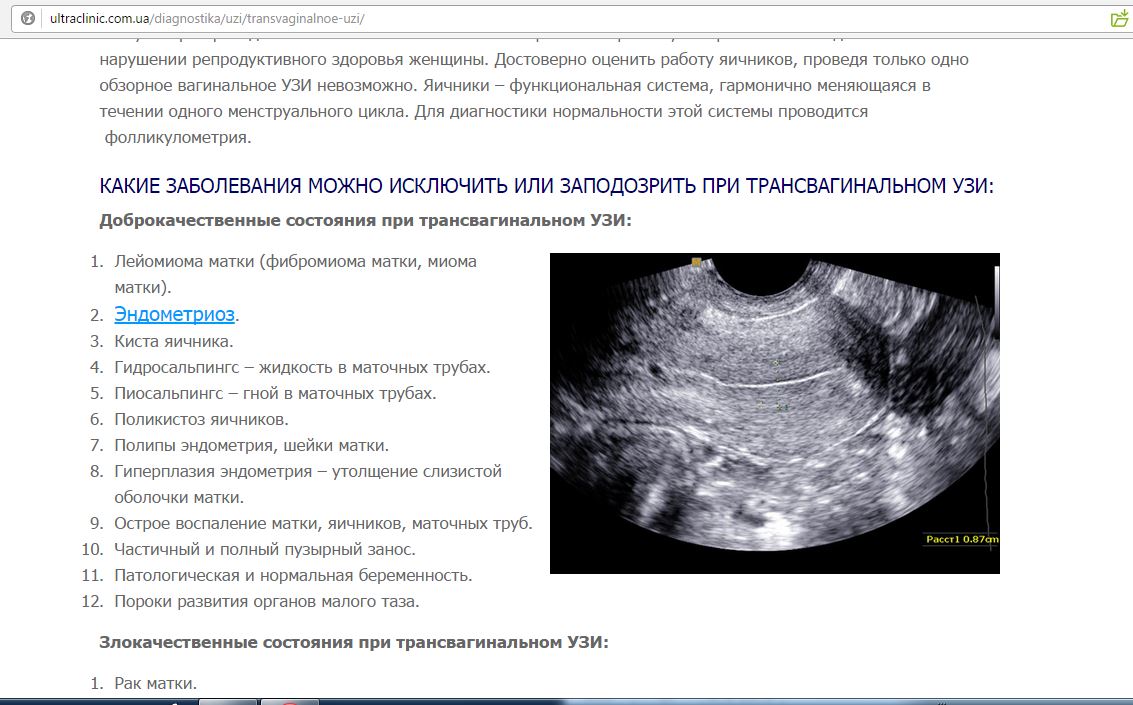Click the caliper markers in the ultrasound center

click(773, 403)
